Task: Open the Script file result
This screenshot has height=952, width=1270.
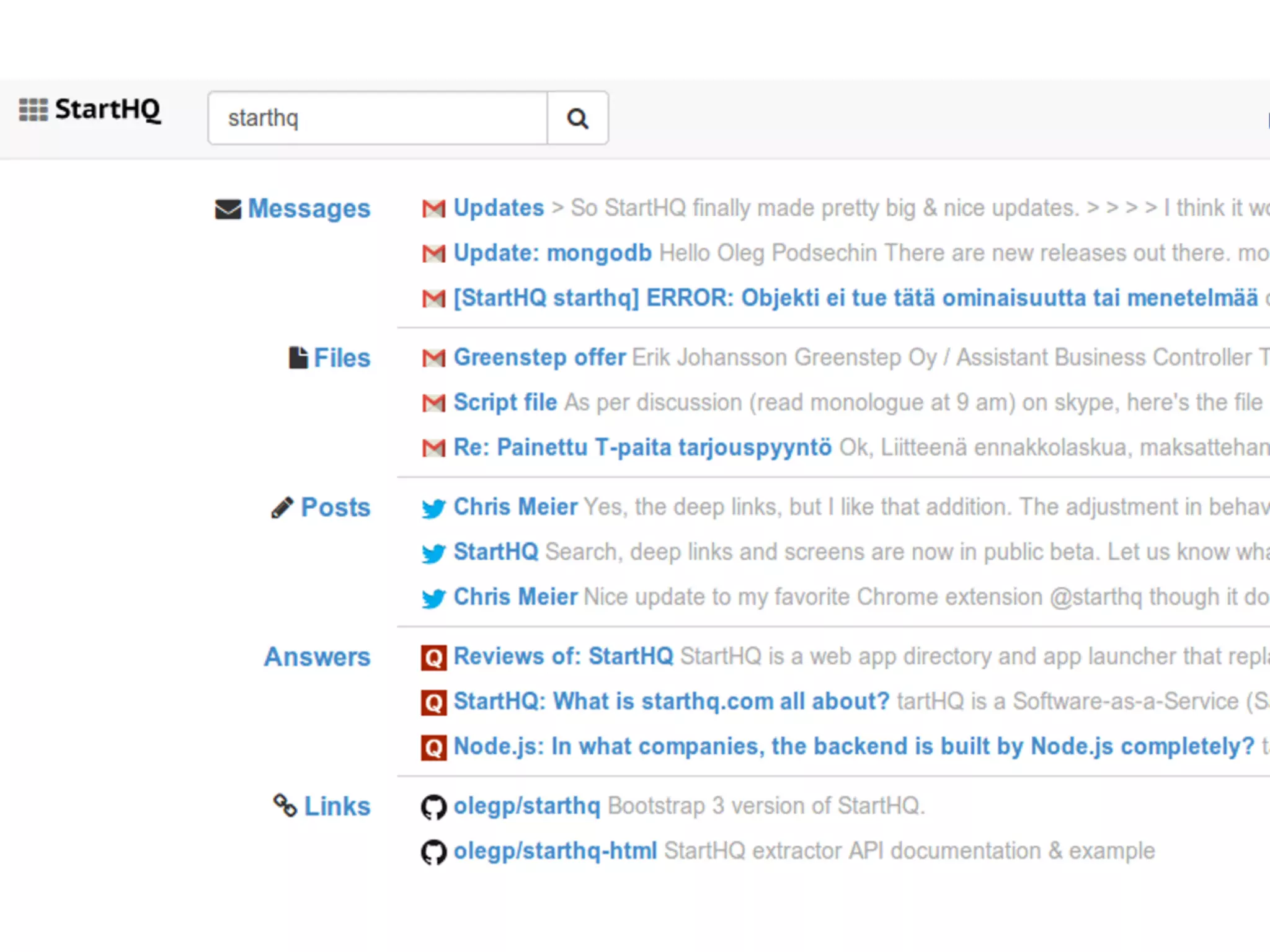Action: tap(505, 402)
